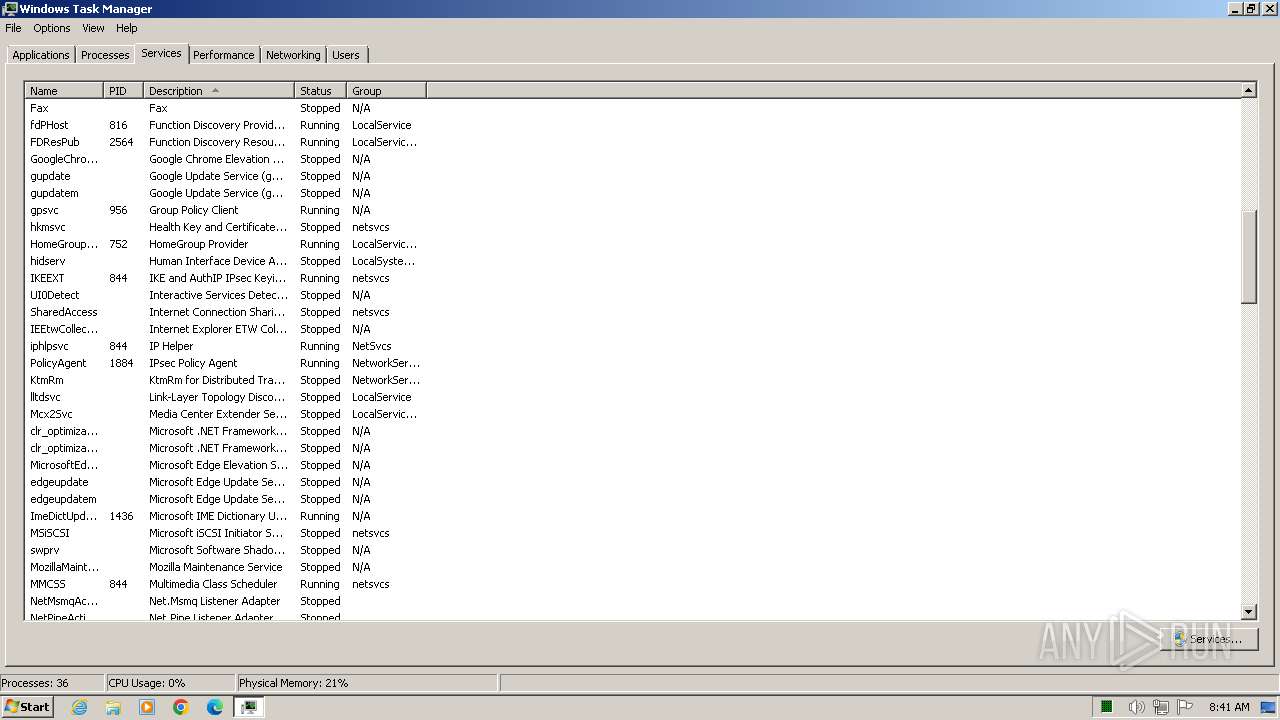Click the taskbar clock showing 8:41 AM

1229,707
